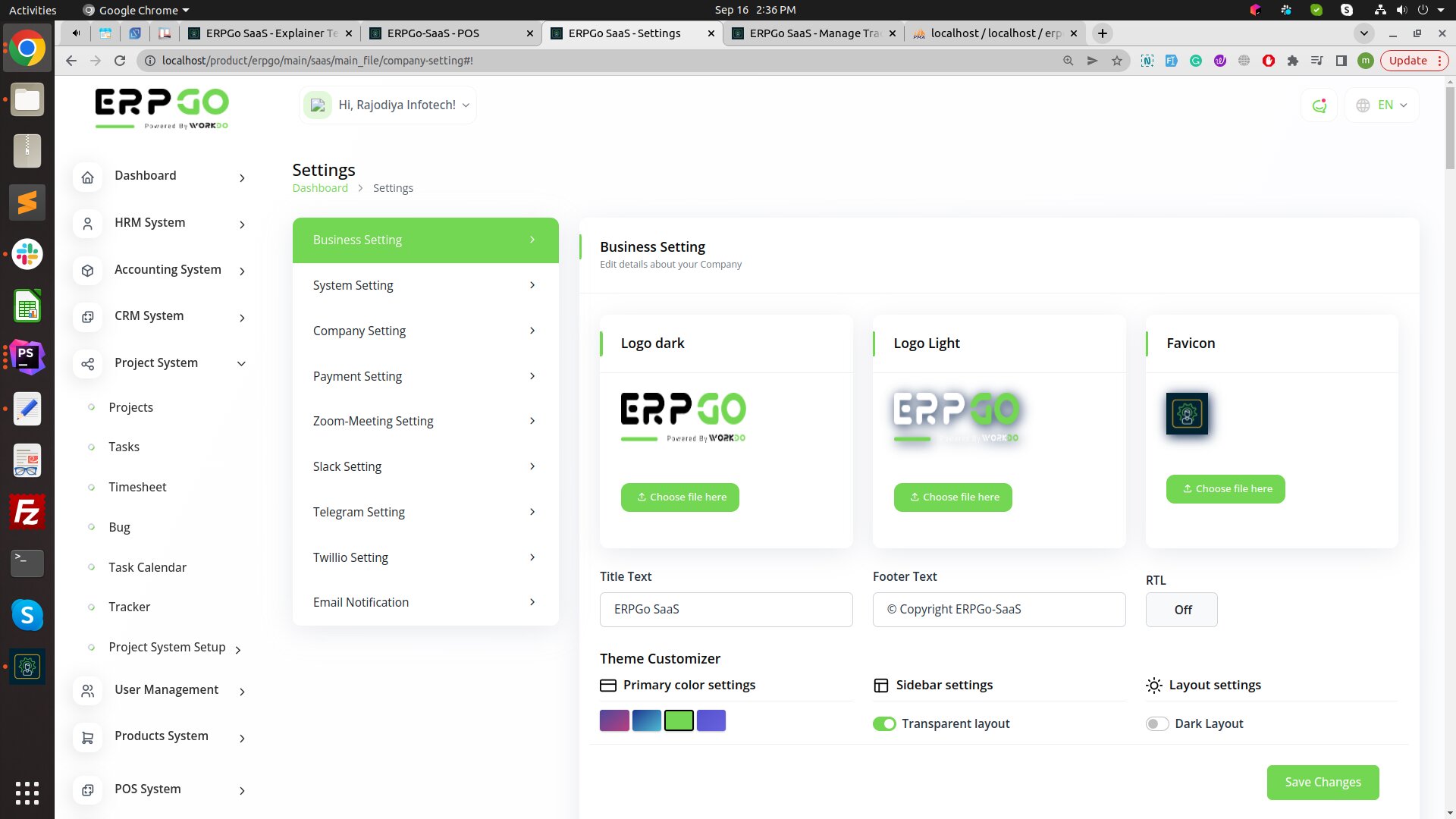The image size is (1456, 819).
Task: Click the HRM System person icon
Action: [88, 224]
